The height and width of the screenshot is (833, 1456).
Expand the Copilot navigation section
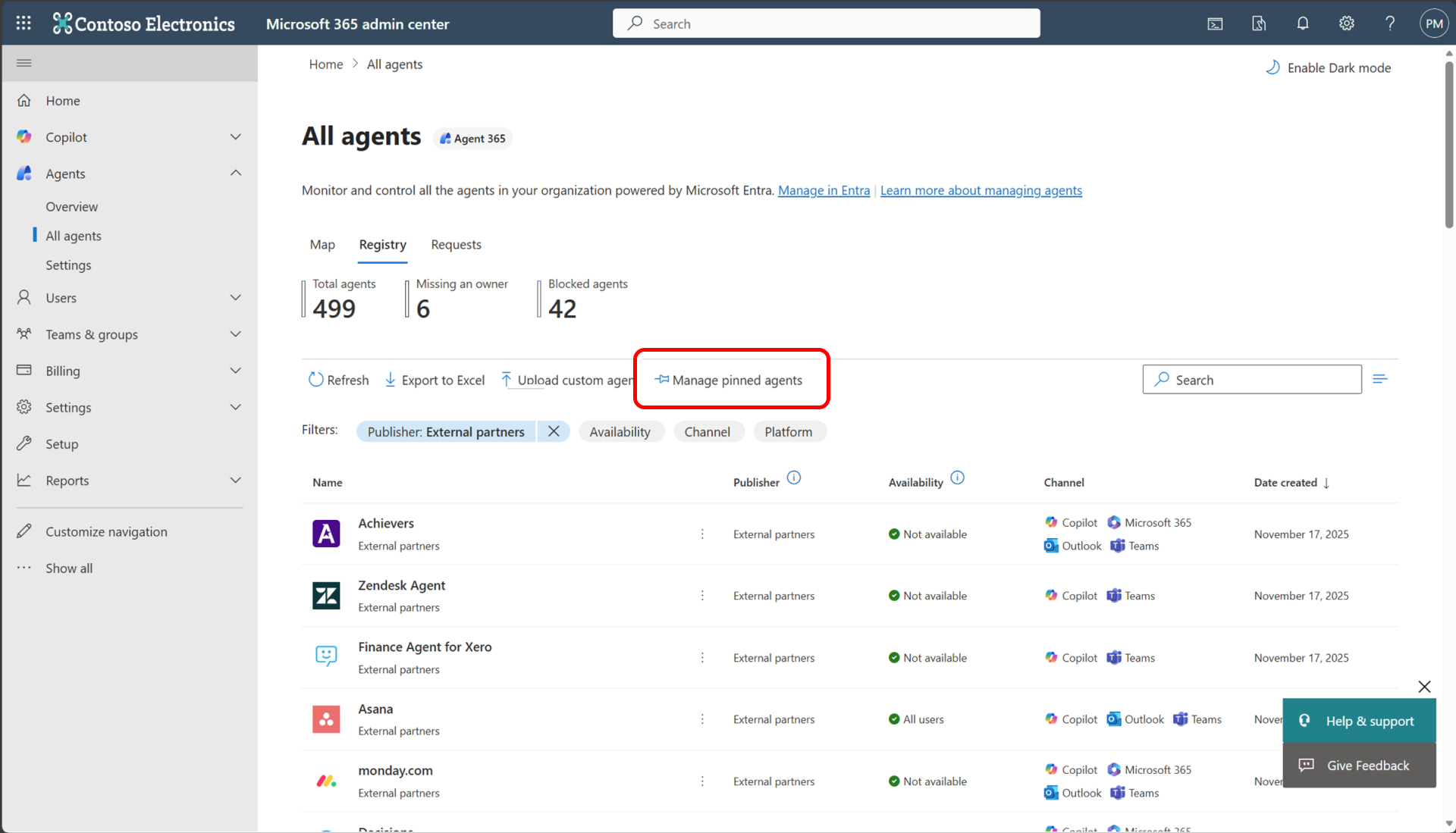[x=235, y=137]
